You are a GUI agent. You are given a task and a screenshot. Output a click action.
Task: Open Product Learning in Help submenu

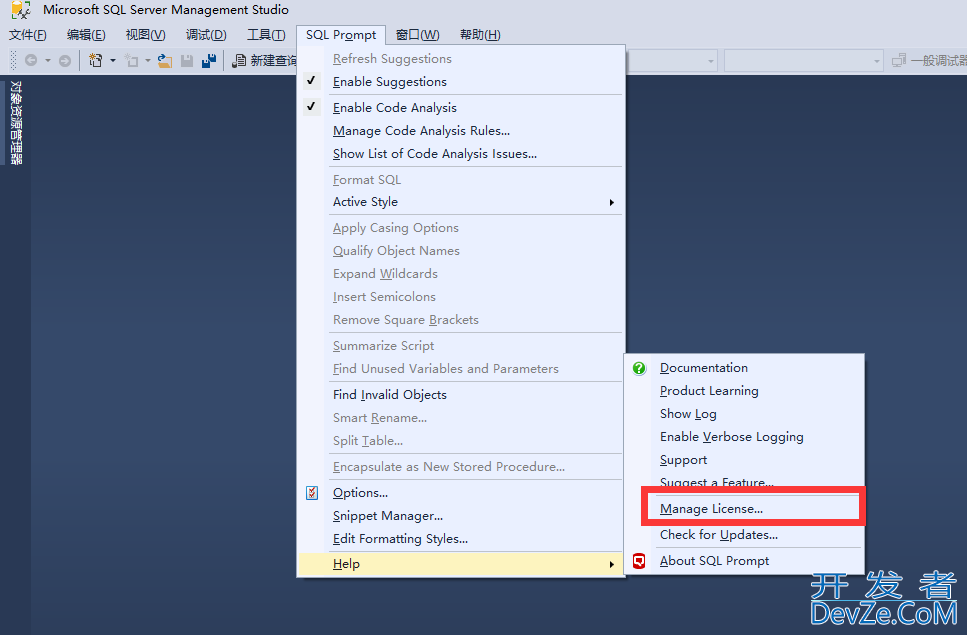point(709,391)
